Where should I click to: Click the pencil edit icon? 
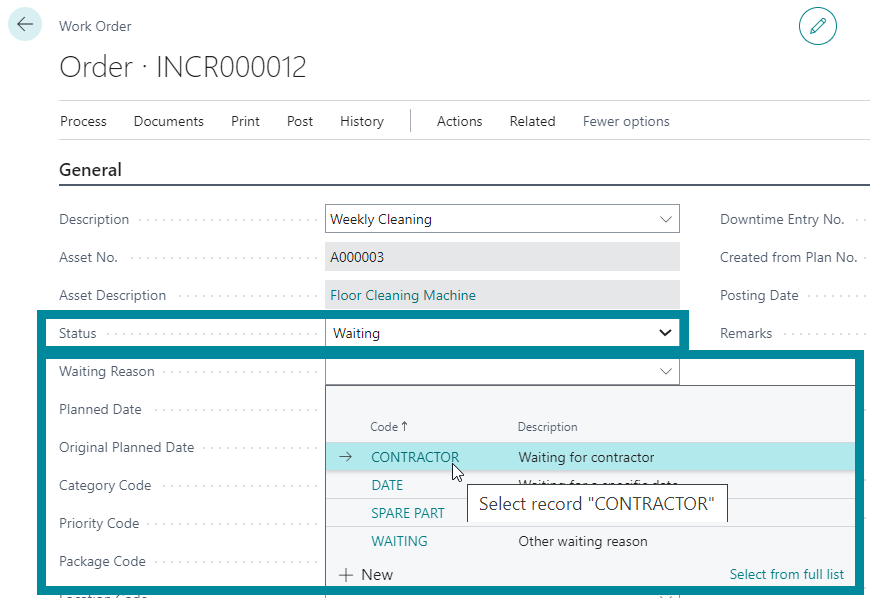tap(817, 26)
